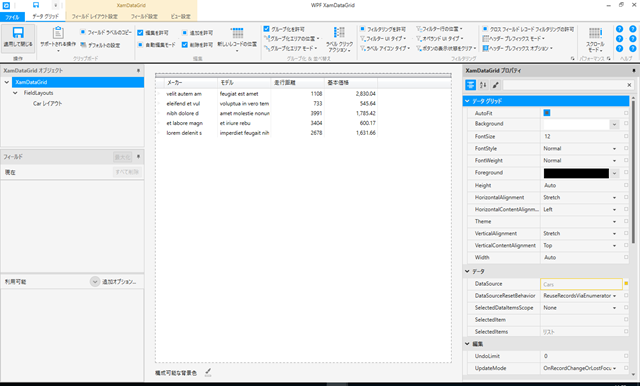Open the オペランド UI タイプ option
The height and width of the screenshot is (386, 640).
(440, 39)
